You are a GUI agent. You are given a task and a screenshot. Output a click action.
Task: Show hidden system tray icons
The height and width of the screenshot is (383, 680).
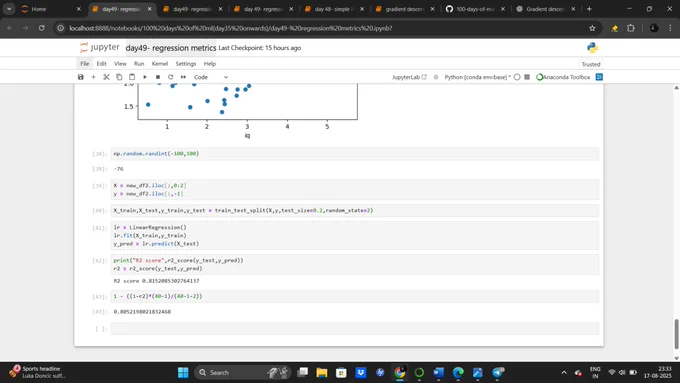click(564, 372)
